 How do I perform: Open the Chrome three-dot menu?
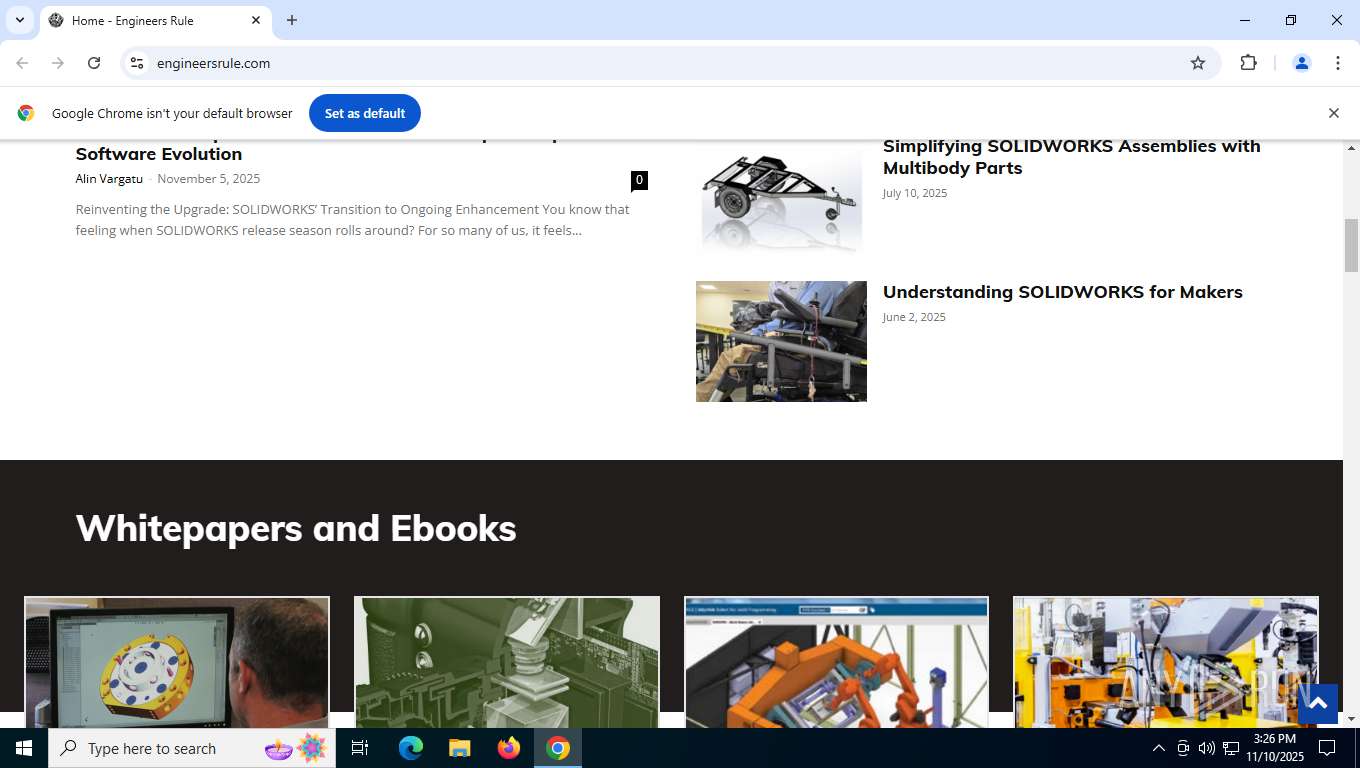click(x=1338, y=63)
